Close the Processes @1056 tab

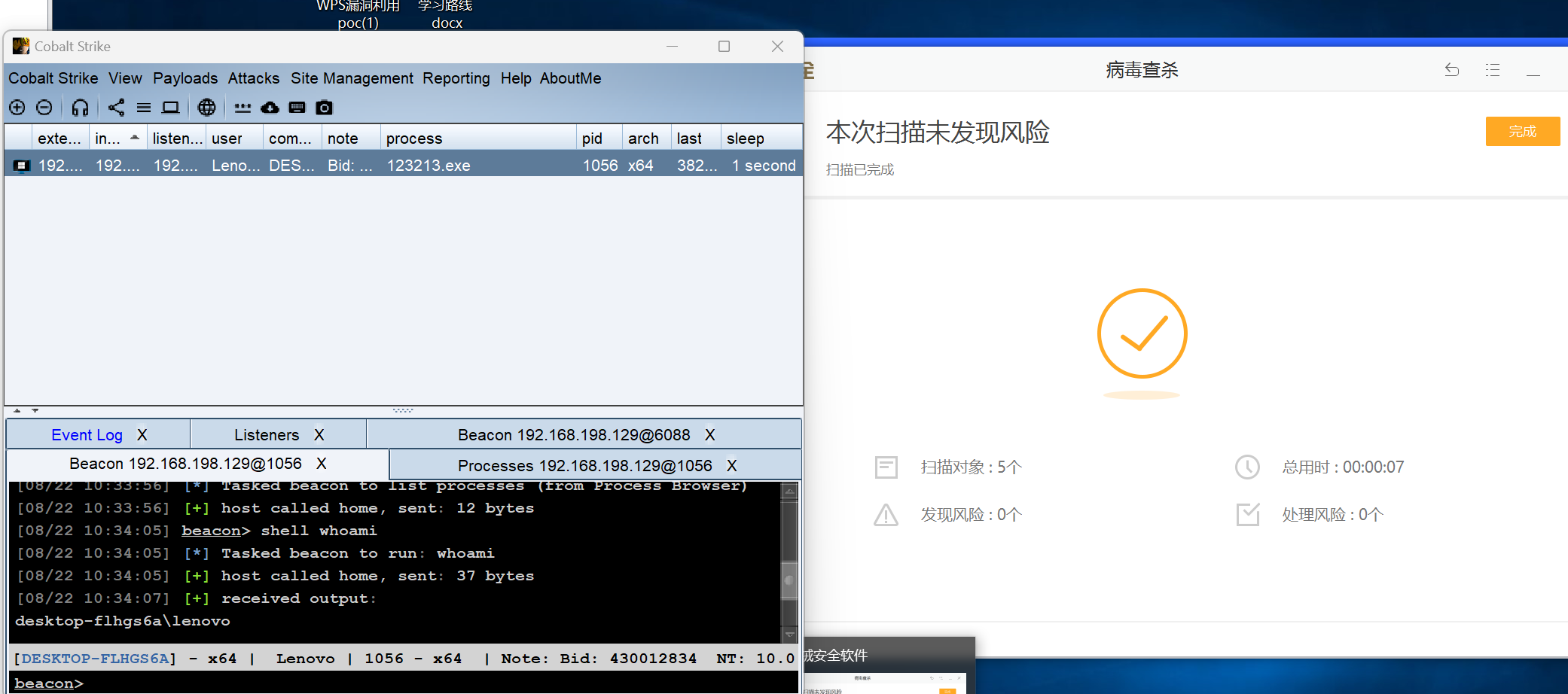732,466
